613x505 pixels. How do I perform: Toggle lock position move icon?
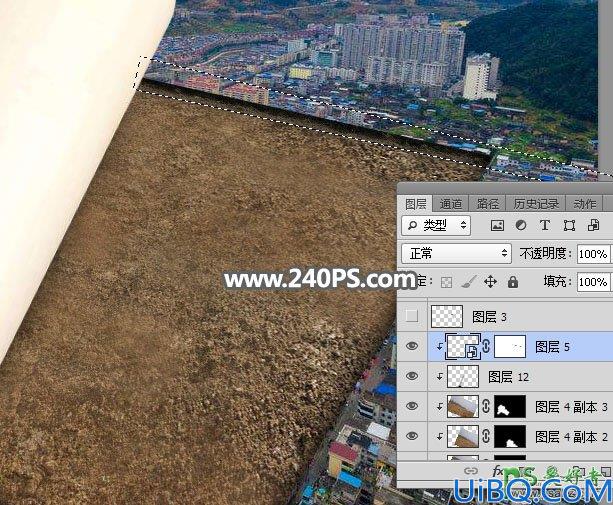[x=490, y=281]
